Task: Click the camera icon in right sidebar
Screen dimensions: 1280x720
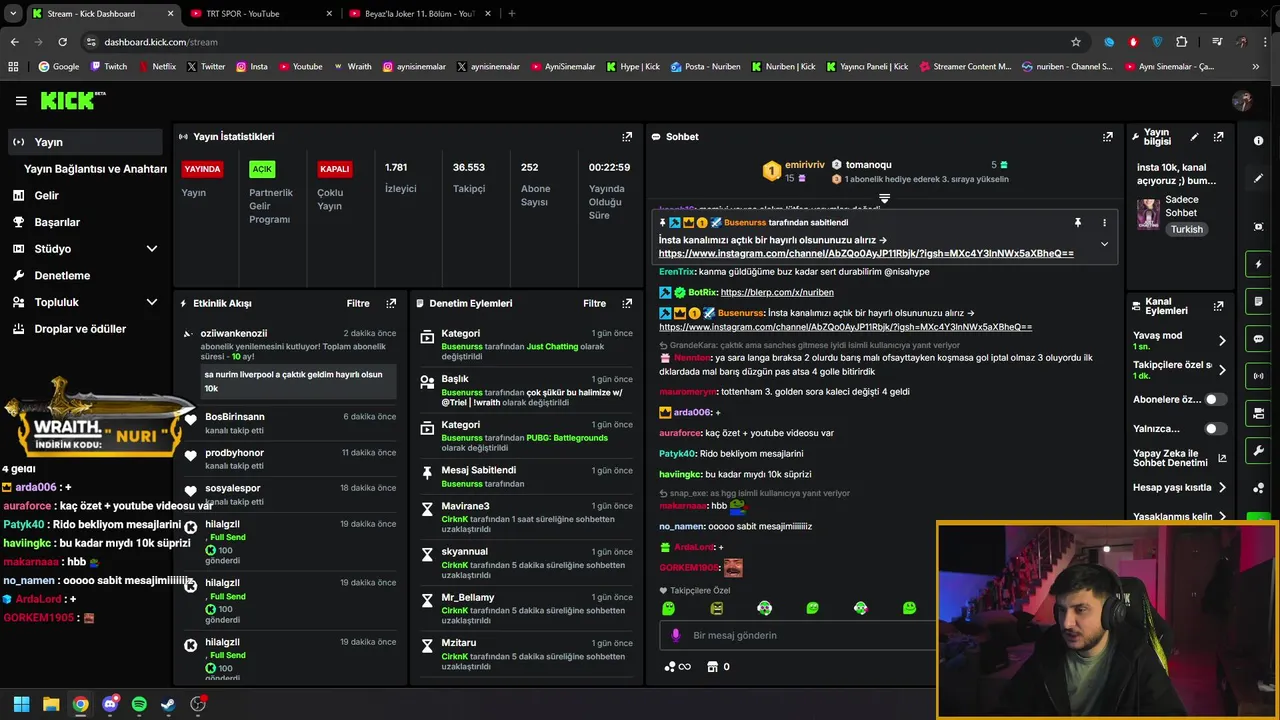Action: (1258, 413)
